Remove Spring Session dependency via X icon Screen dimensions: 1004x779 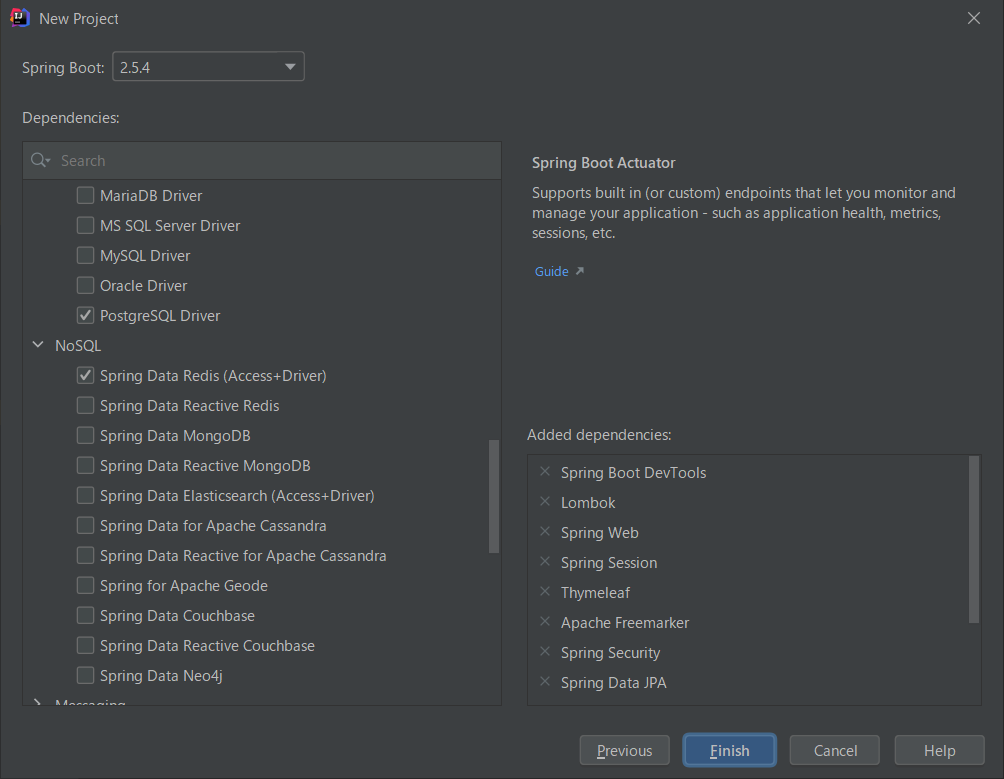pyautogui.click(x=545, y=562)
